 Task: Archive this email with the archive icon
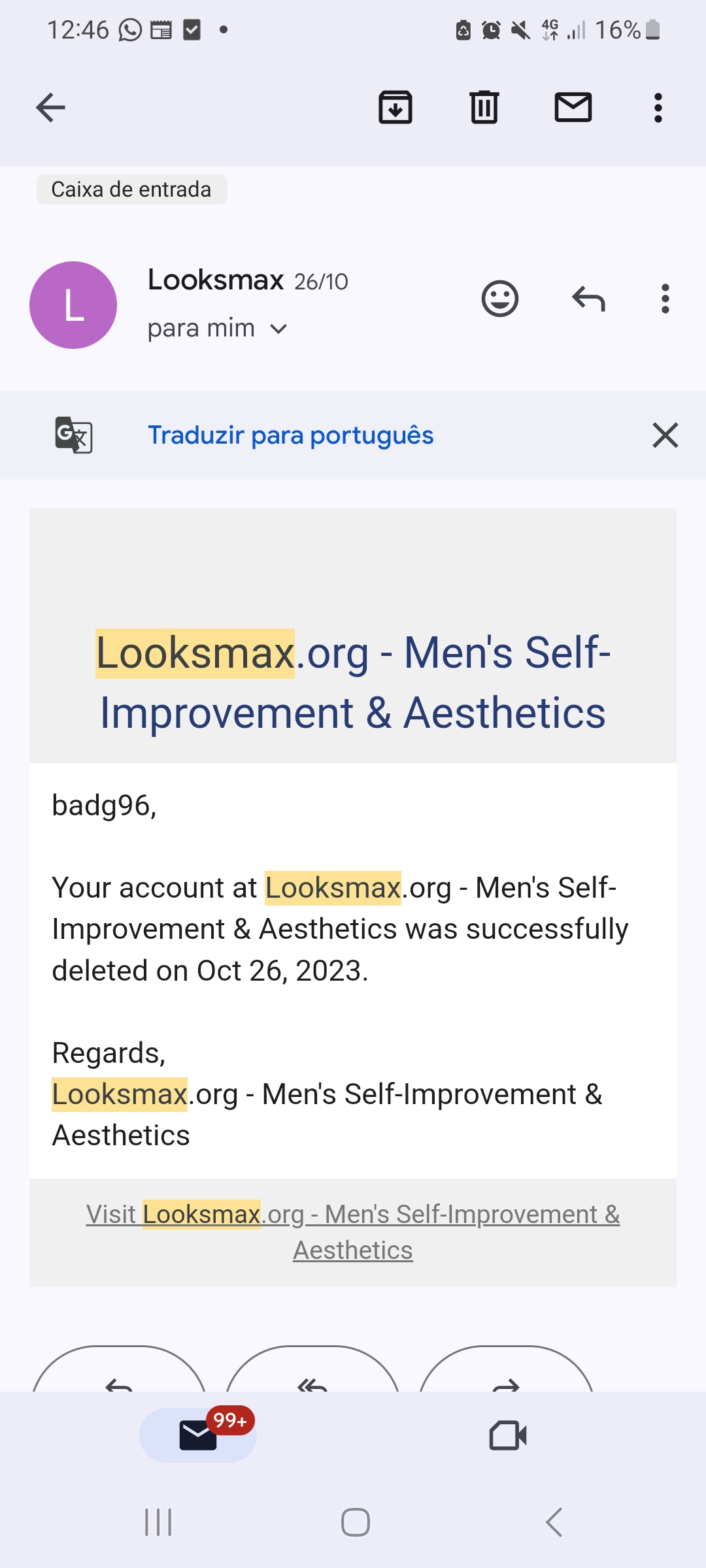pos(395,108)
